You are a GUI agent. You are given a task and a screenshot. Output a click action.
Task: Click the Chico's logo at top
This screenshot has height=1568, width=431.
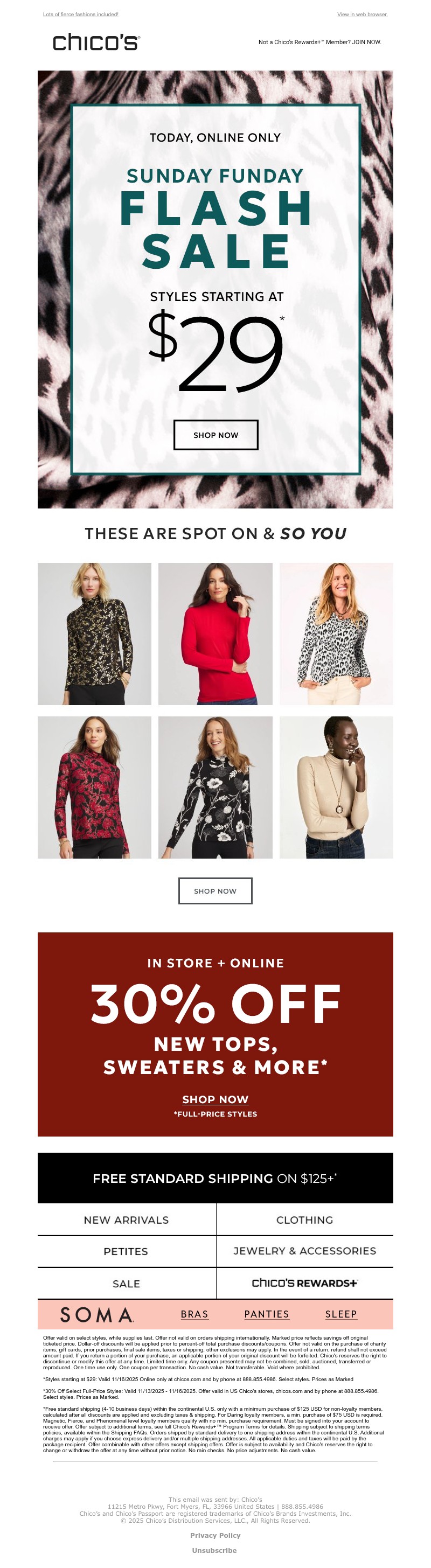tap(96, 42)
